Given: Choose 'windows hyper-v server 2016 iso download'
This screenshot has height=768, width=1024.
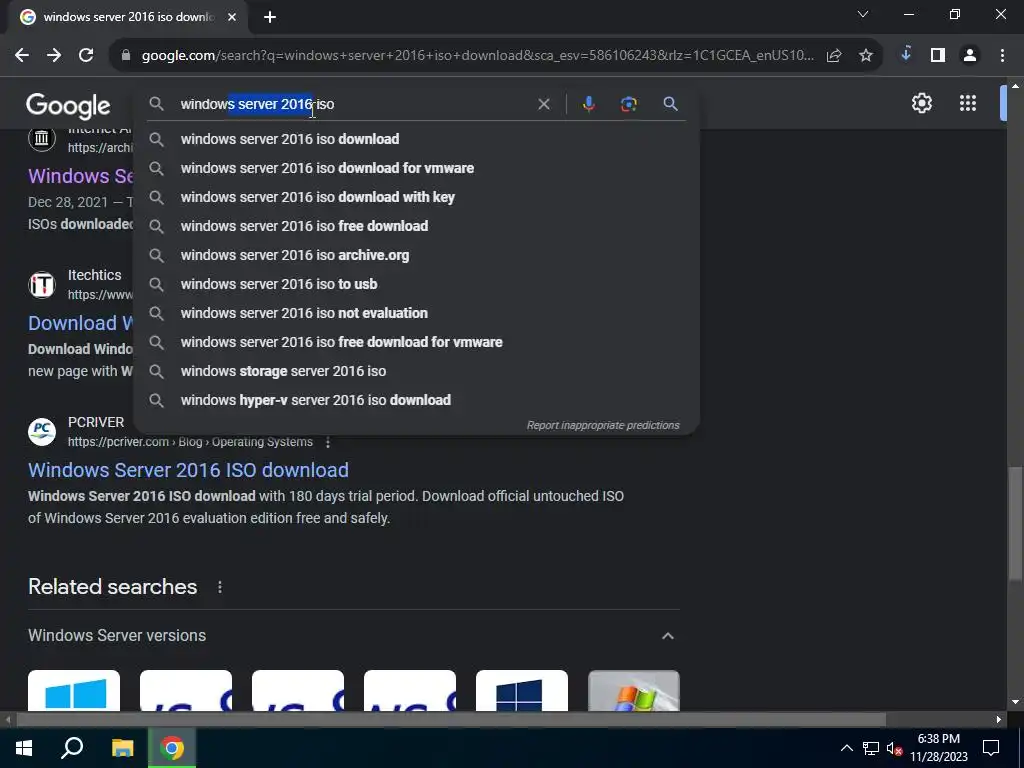Looking at the screenshot, I should [416, 400].
